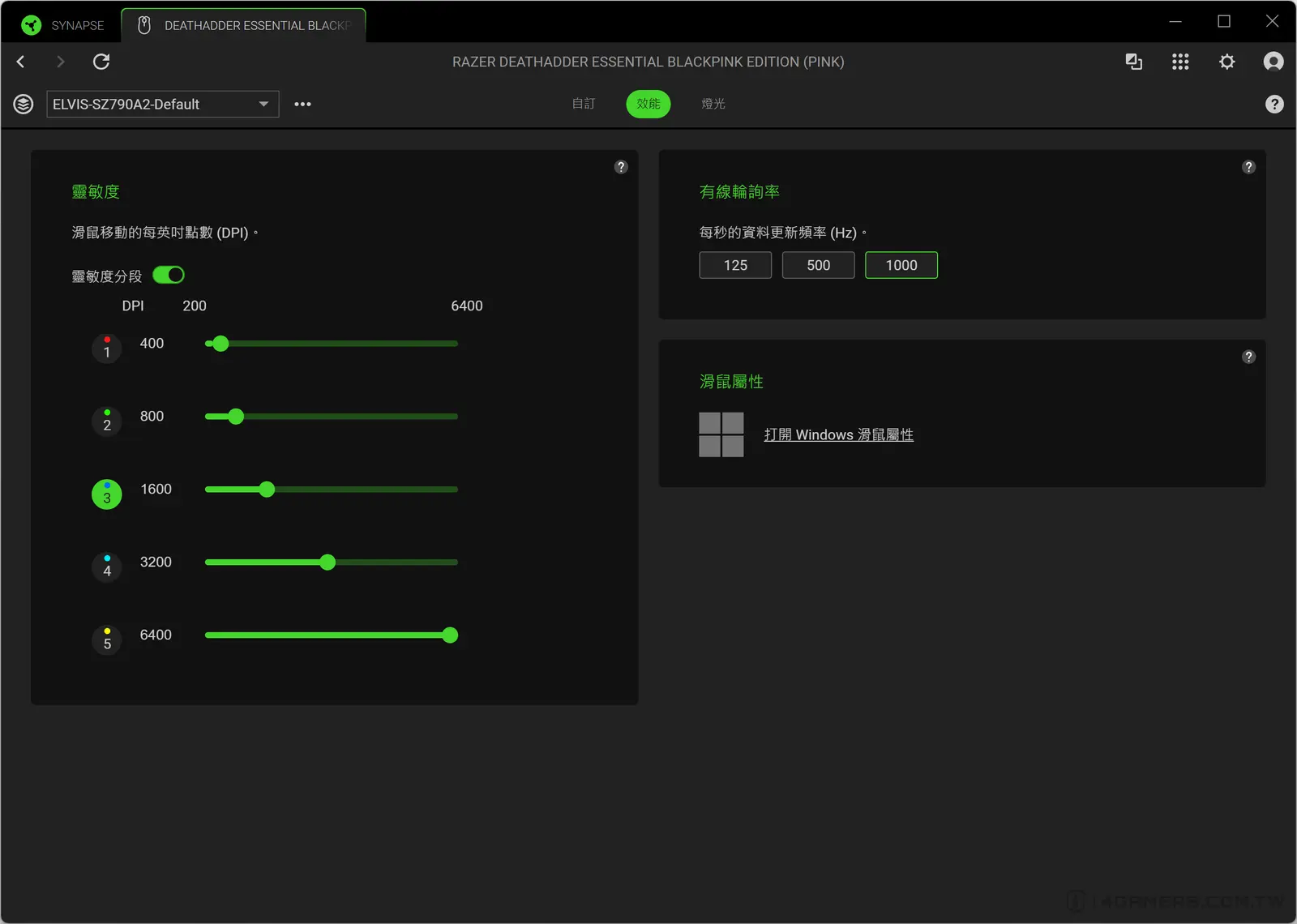Screen dimensions: 1297x924
Task: Switch to the 燈光 tab
Action: pos(713,104)
